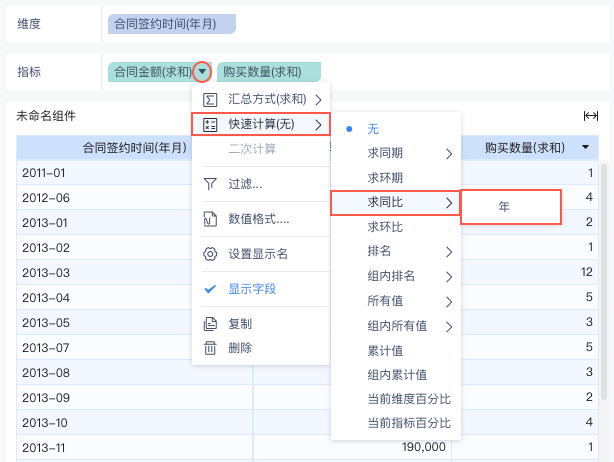This screenshot has height=462, width=614.
Task: Expand the 组内所有值 submenu arrow
Action: pyautogui.click(x=449, y=327)
